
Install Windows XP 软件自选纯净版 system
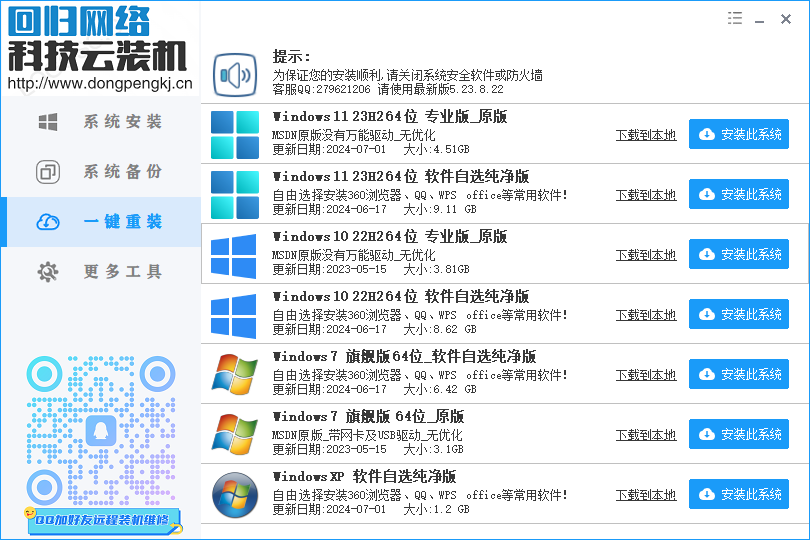tap(739, 494)
